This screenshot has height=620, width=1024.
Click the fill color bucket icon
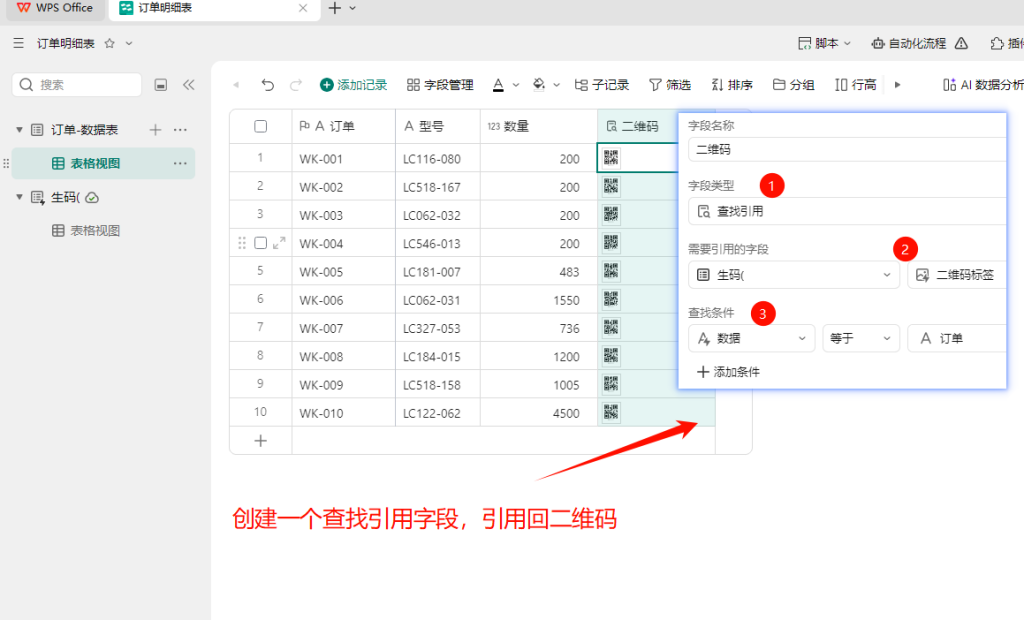pos(539,85)
